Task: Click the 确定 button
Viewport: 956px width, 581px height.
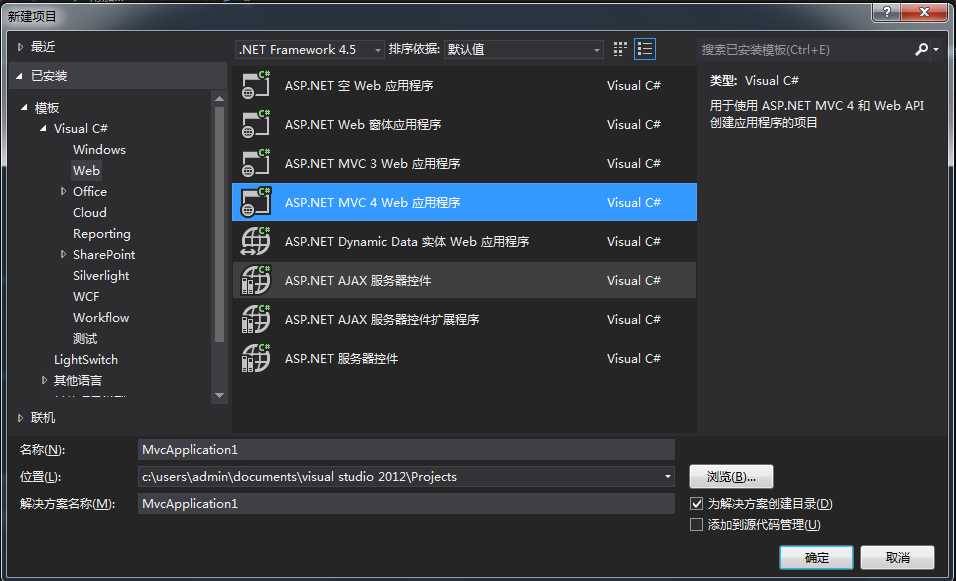Action: tap(816, 558)
